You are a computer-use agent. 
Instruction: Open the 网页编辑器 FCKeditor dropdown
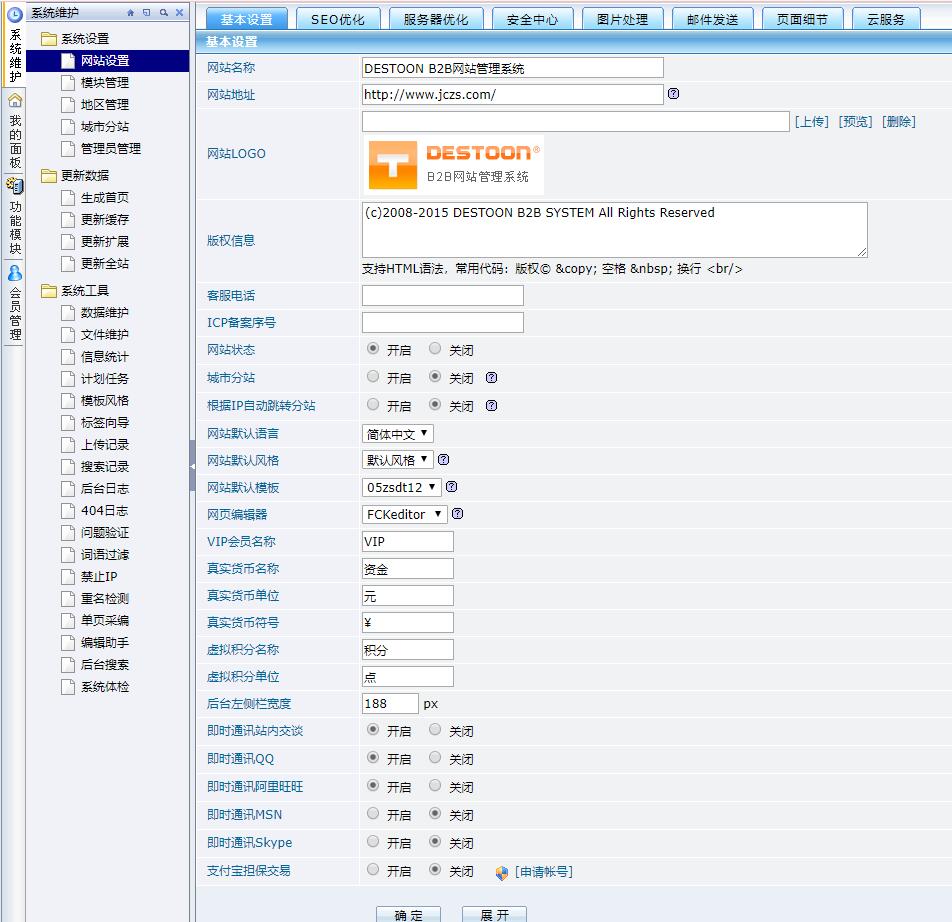tap(404, 514)
